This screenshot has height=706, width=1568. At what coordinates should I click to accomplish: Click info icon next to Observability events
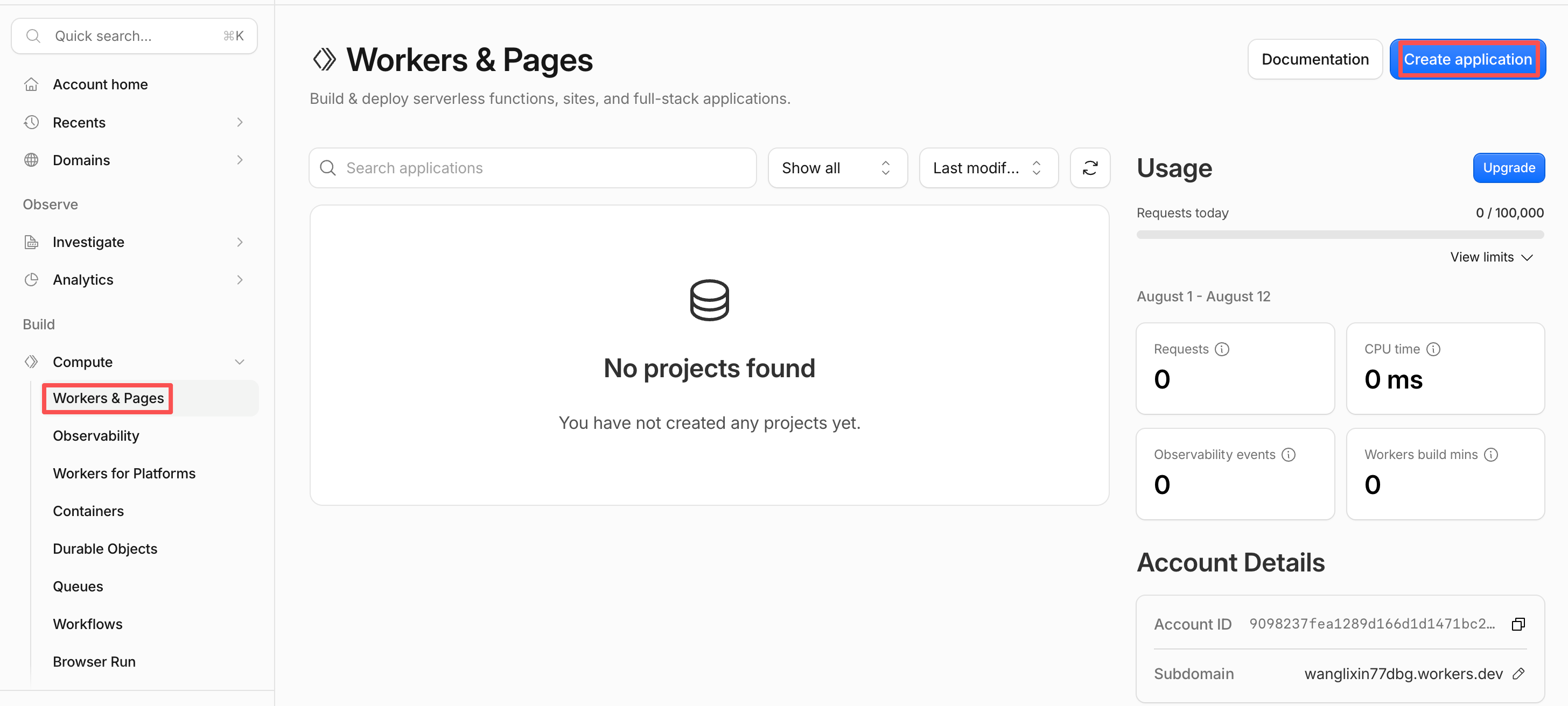(1288, 454)
